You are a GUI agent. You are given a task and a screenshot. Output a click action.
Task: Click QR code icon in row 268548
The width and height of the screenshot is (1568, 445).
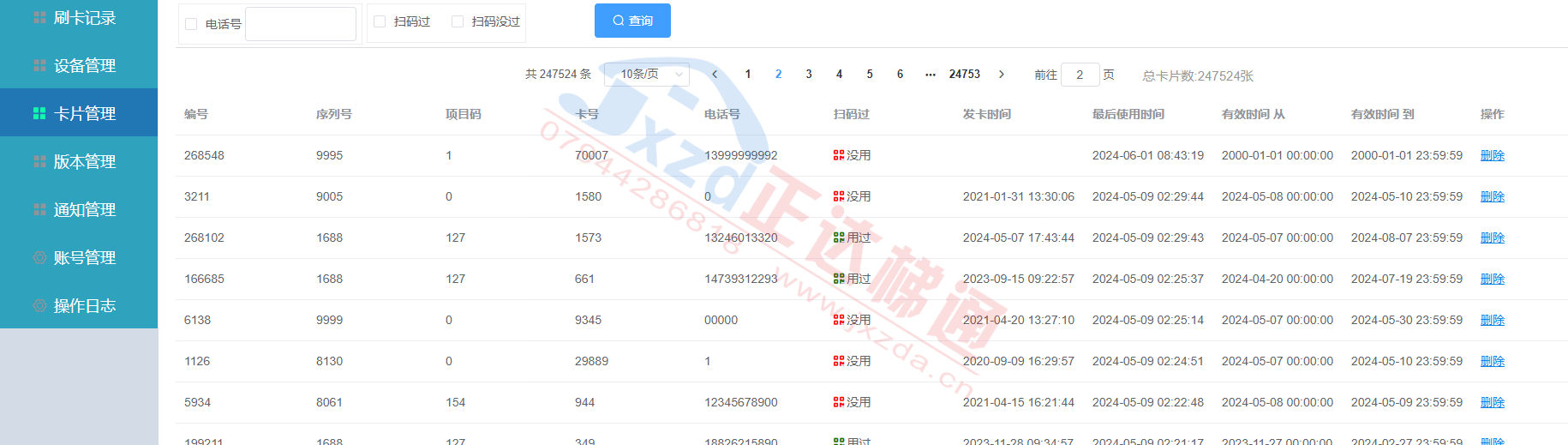coord(839,155)
